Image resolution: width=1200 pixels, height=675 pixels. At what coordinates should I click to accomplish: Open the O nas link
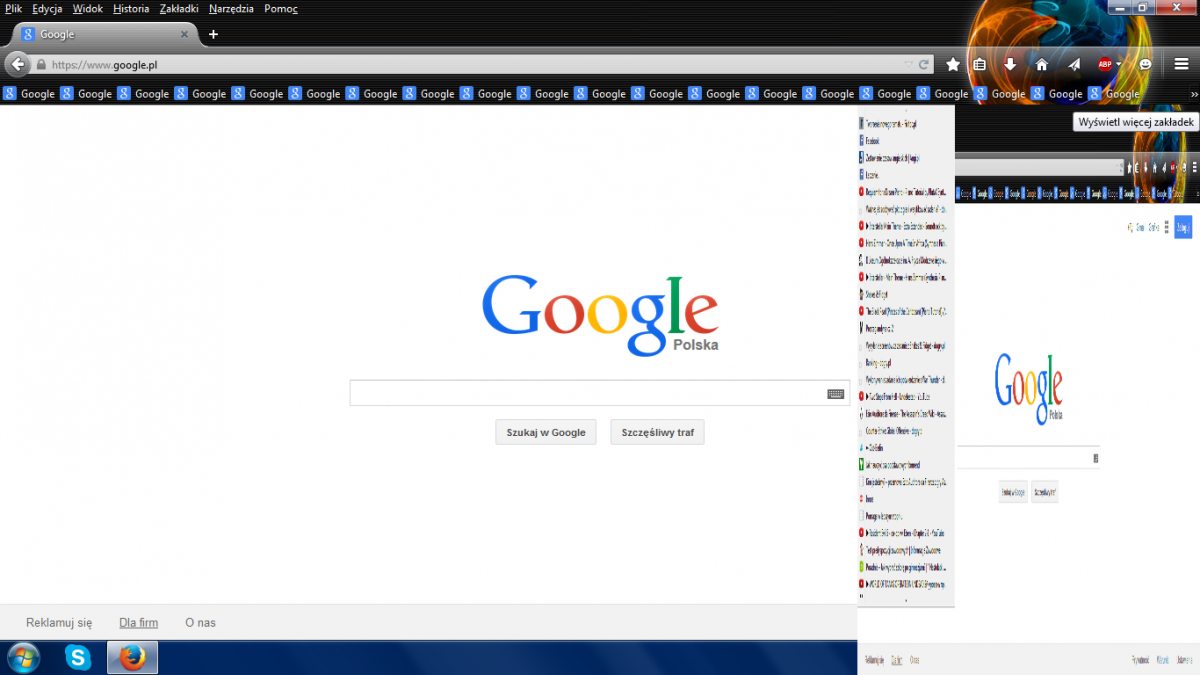point(200,623)
